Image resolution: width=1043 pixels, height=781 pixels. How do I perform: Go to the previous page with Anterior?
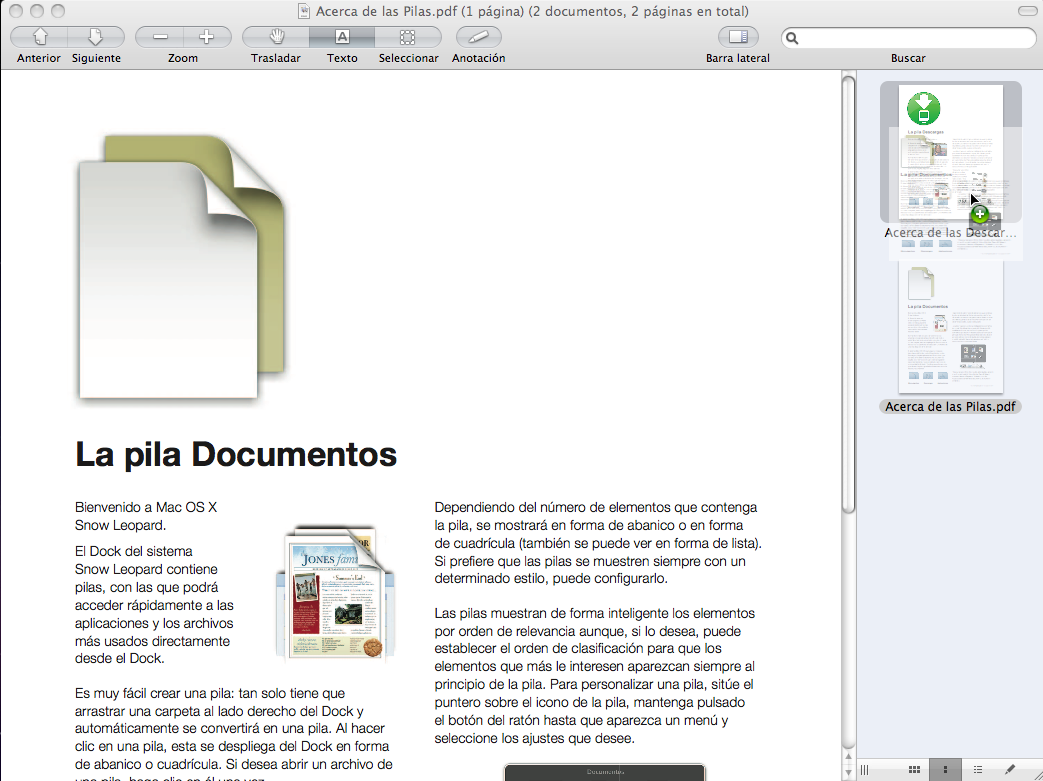click(x=39, y=37)
